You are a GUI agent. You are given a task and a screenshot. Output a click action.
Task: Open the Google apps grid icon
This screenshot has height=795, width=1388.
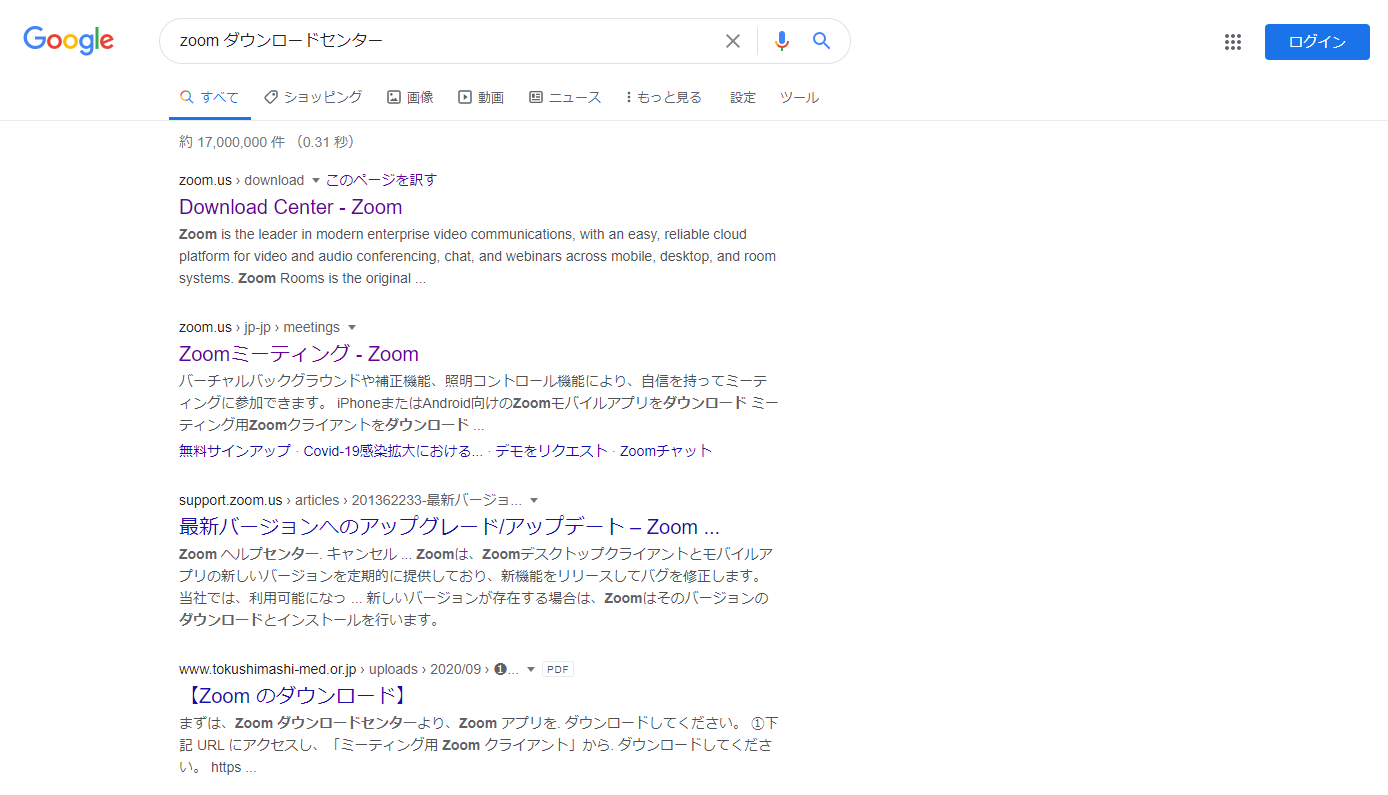click(1233, 42)
